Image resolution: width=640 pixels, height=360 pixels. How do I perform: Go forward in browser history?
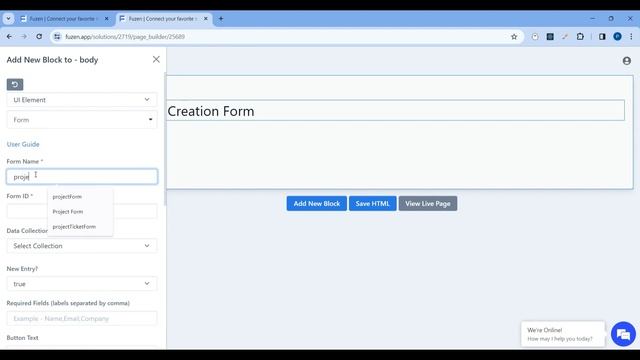pyautogui.click(x=24, y=37)
